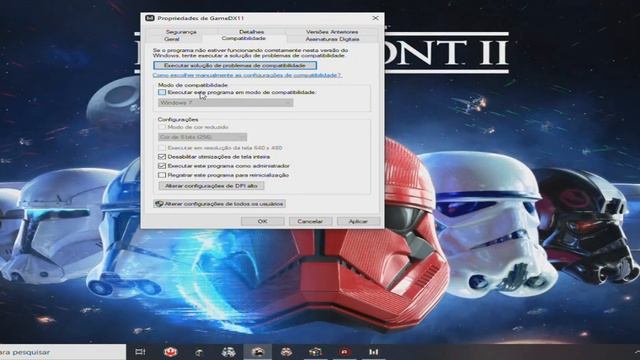Check 'Registrar este programa para reinicialização'
This screenshot has width=640, height=360.
pyautogui.click(x=162, y=175)
